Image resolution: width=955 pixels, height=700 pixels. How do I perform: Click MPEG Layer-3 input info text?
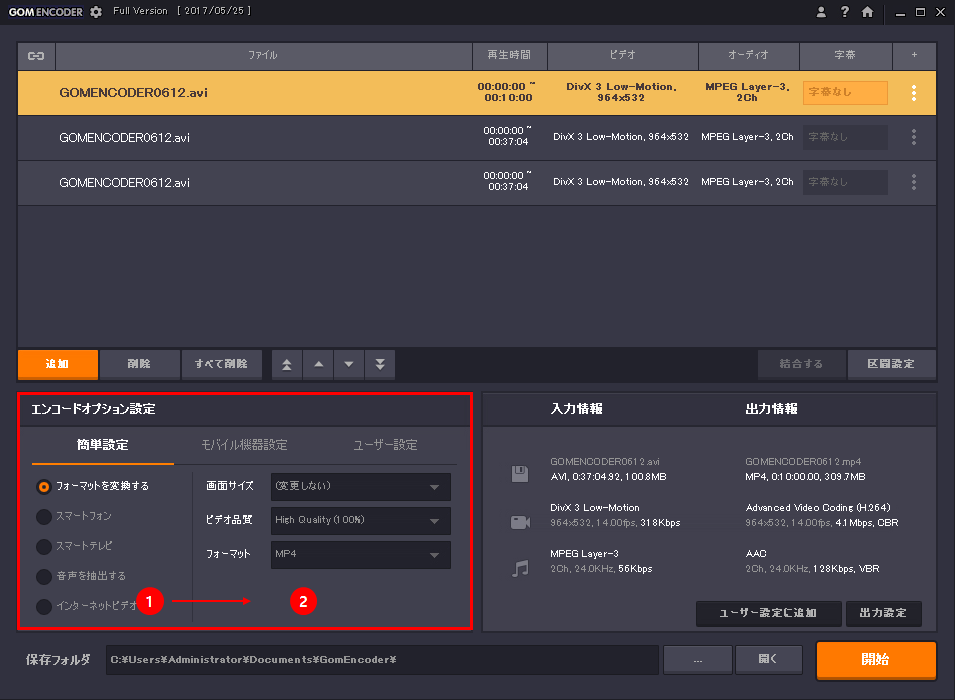[x=585, y=554]
